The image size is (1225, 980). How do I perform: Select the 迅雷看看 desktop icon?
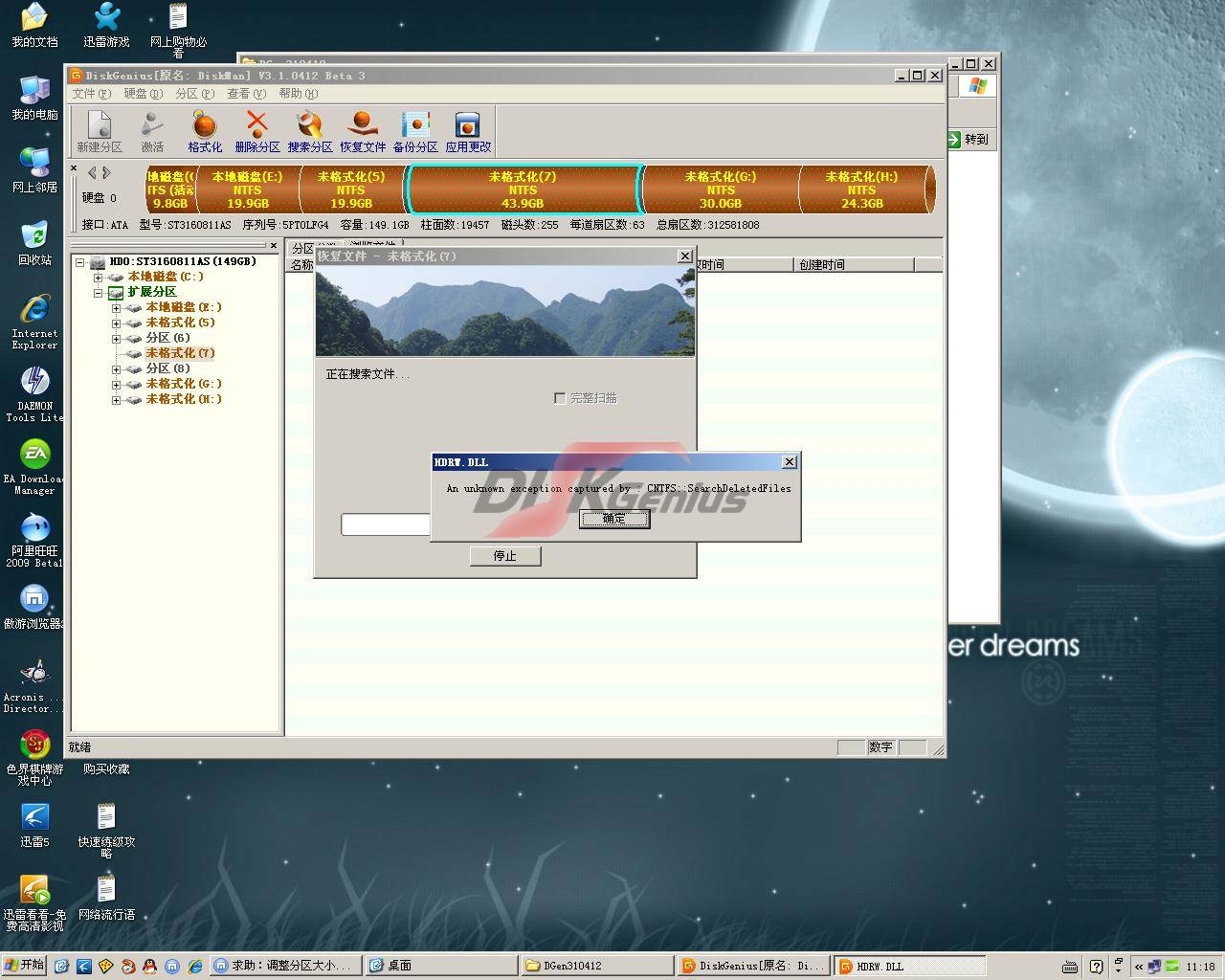point(34,903)
